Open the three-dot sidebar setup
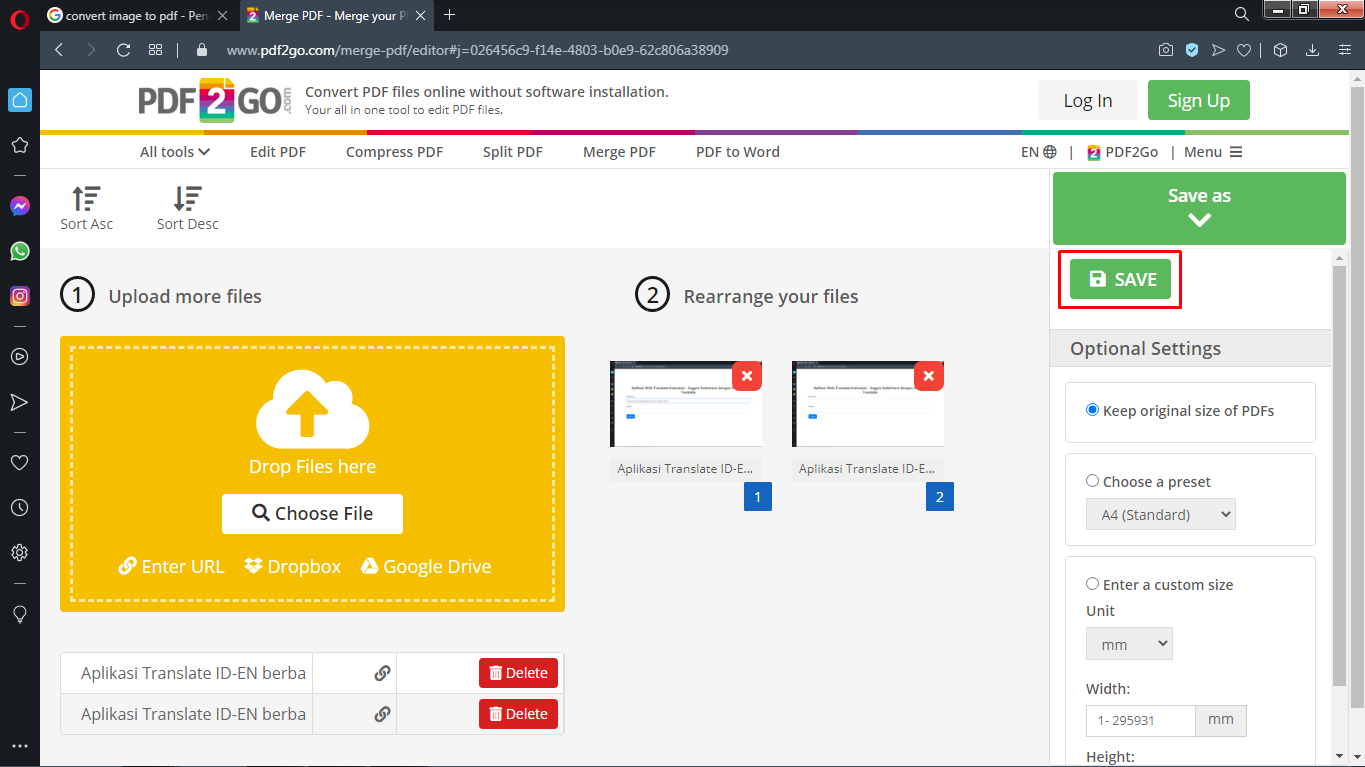 tap(19, 746)
